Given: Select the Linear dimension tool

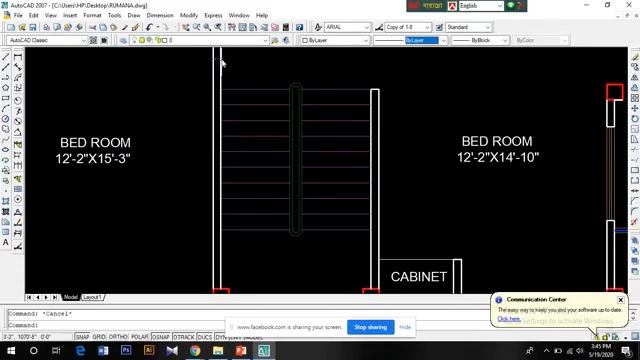Looking at the screenshot, I should click(x=18, y=57).
